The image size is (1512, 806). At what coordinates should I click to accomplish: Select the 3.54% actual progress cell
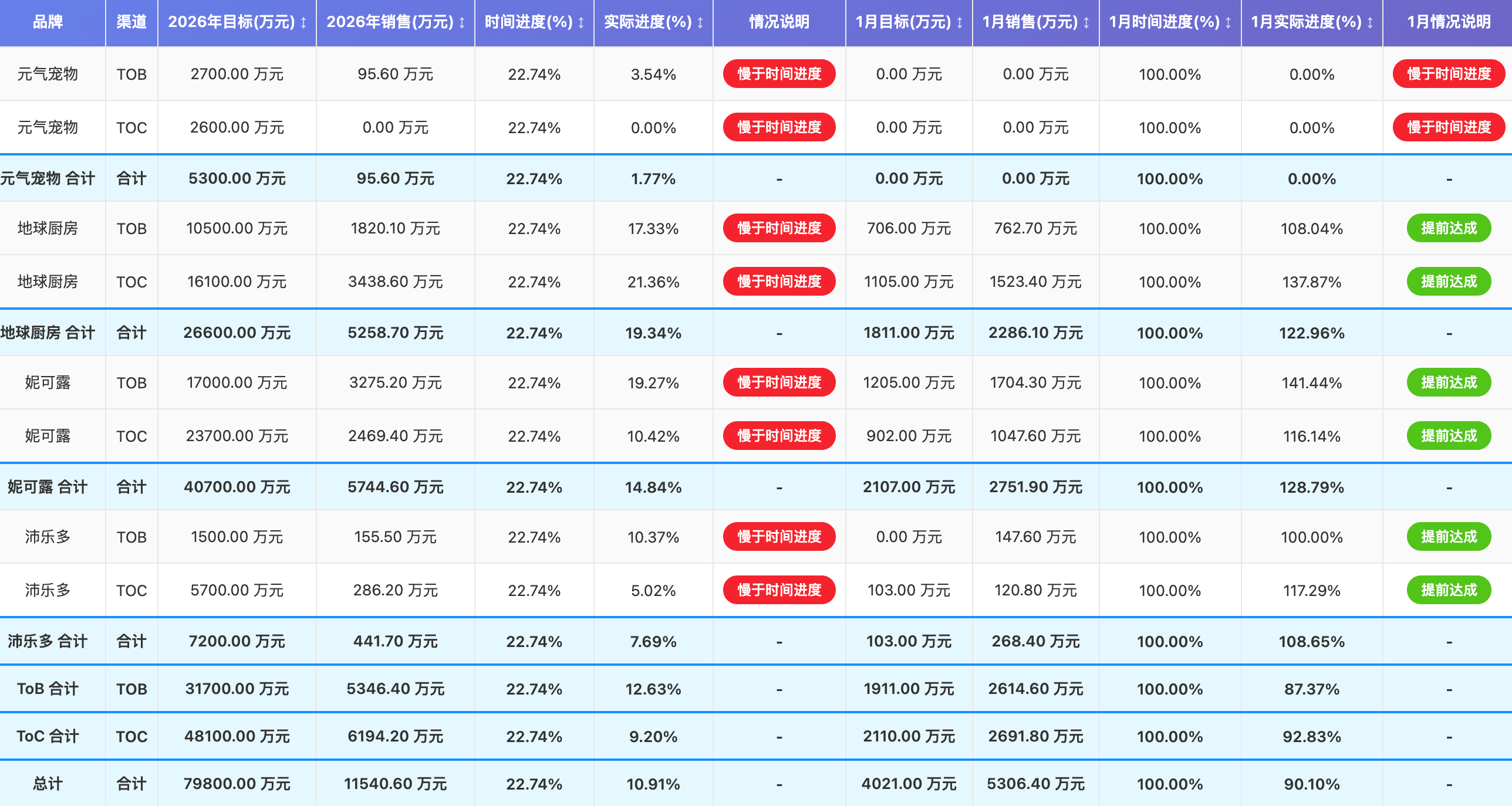tap(653, 74)
